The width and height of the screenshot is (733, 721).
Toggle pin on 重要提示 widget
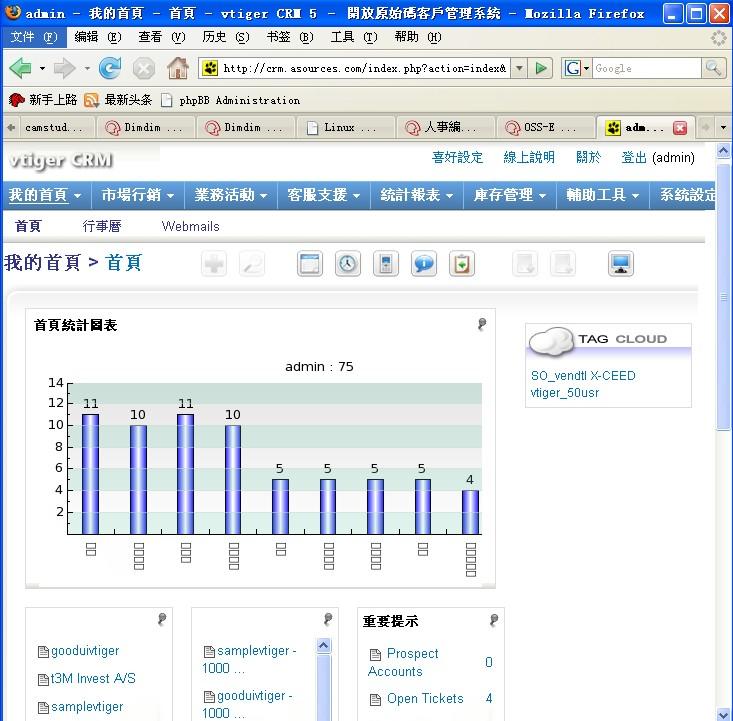(493, 620)
